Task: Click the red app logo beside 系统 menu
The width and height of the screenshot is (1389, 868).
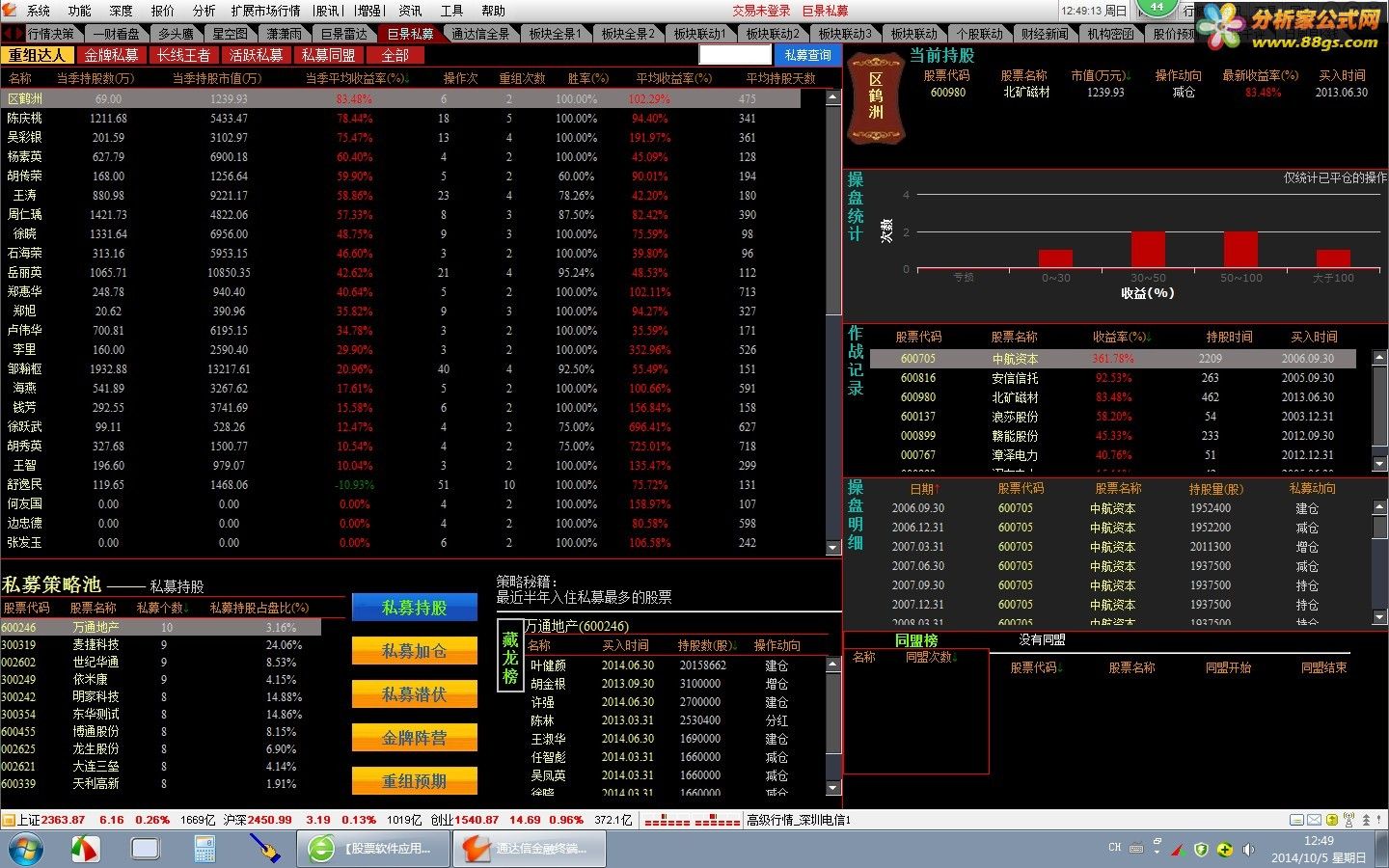Action: [12, 10]
